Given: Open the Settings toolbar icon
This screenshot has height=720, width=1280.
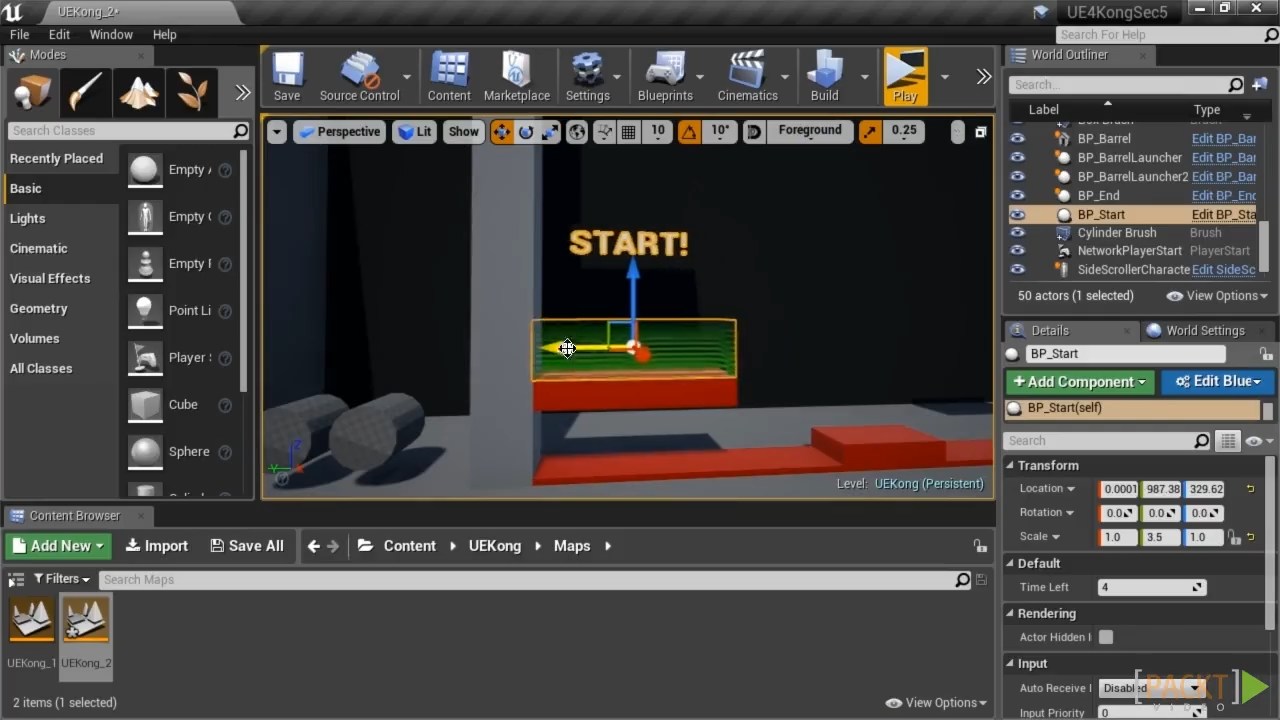Looking at the screenshot, I should tap(587, 77).
